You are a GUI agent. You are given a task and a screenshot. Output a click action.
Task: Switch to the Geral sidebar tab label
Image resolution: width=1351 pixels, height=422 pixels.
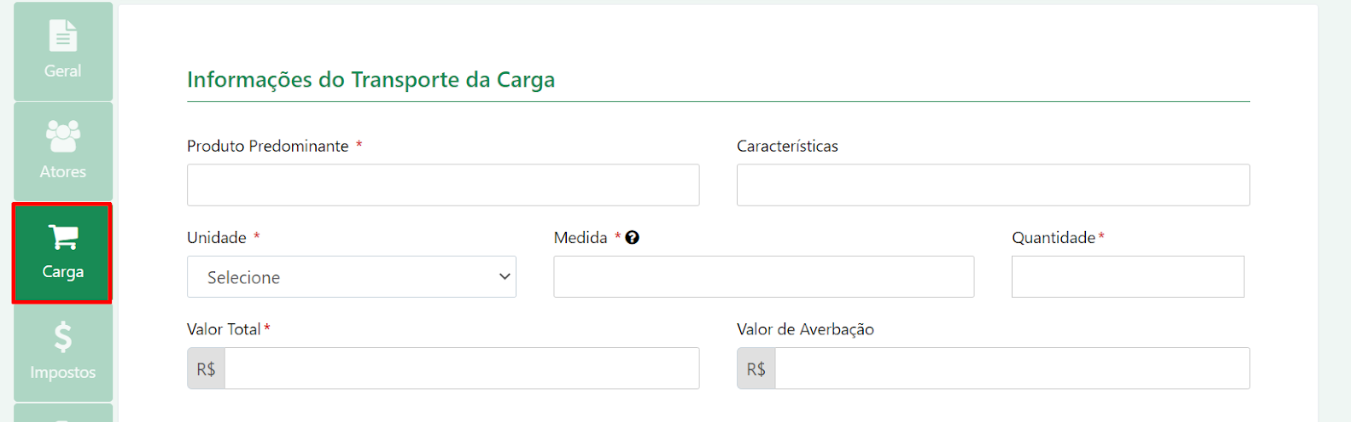point(63,71)
